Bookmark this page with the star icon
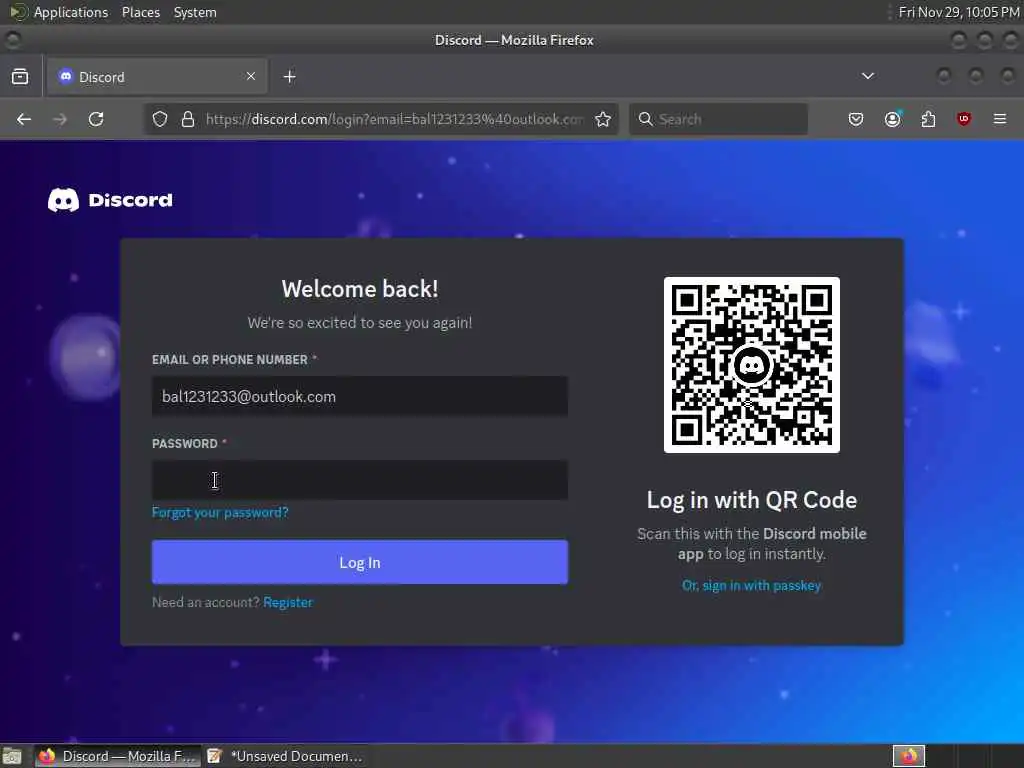Image resolution: width=1024 pixels, height=768 pixels. [x=603, y=119]
